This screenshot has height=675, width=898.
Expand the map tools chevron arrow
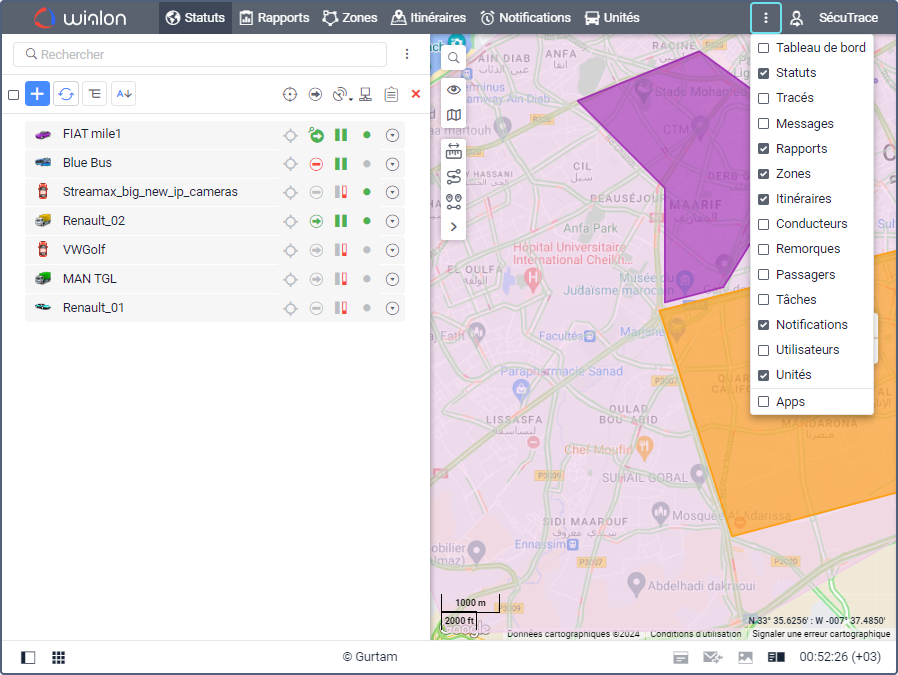coord(454,227)
